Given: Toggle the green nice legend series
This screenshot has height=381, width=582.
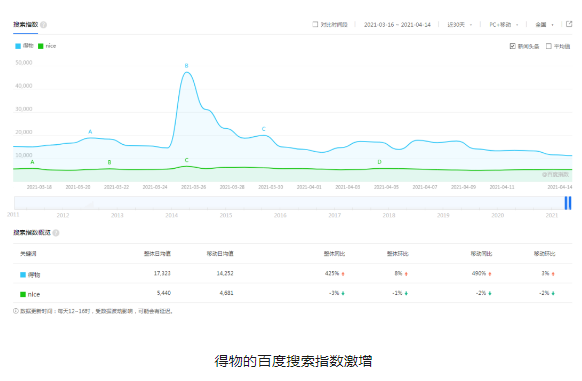Looking at the screenshot, I should (47, 46).
